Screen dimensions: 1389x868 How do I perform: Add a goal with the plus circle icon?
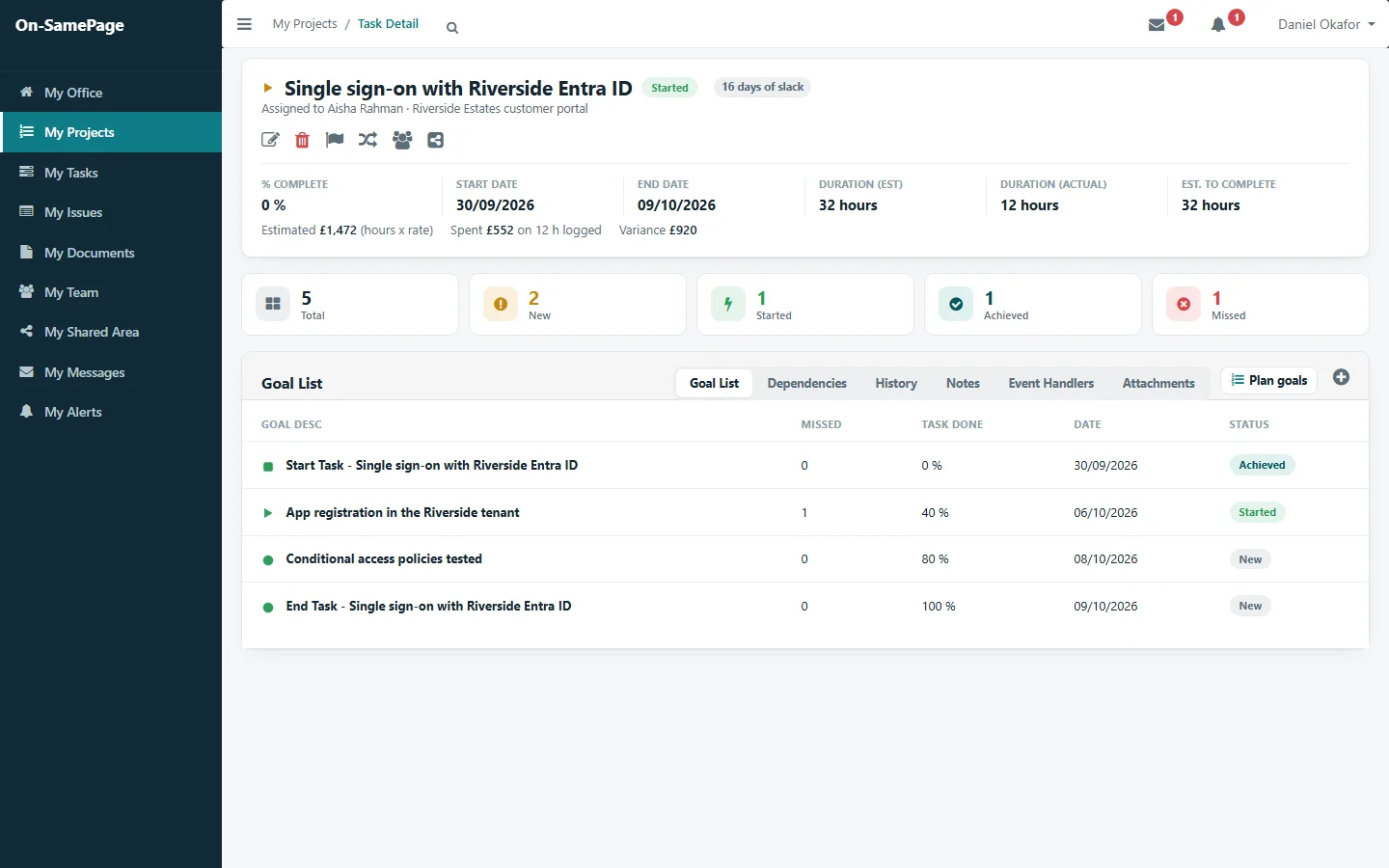(1341, 377)
